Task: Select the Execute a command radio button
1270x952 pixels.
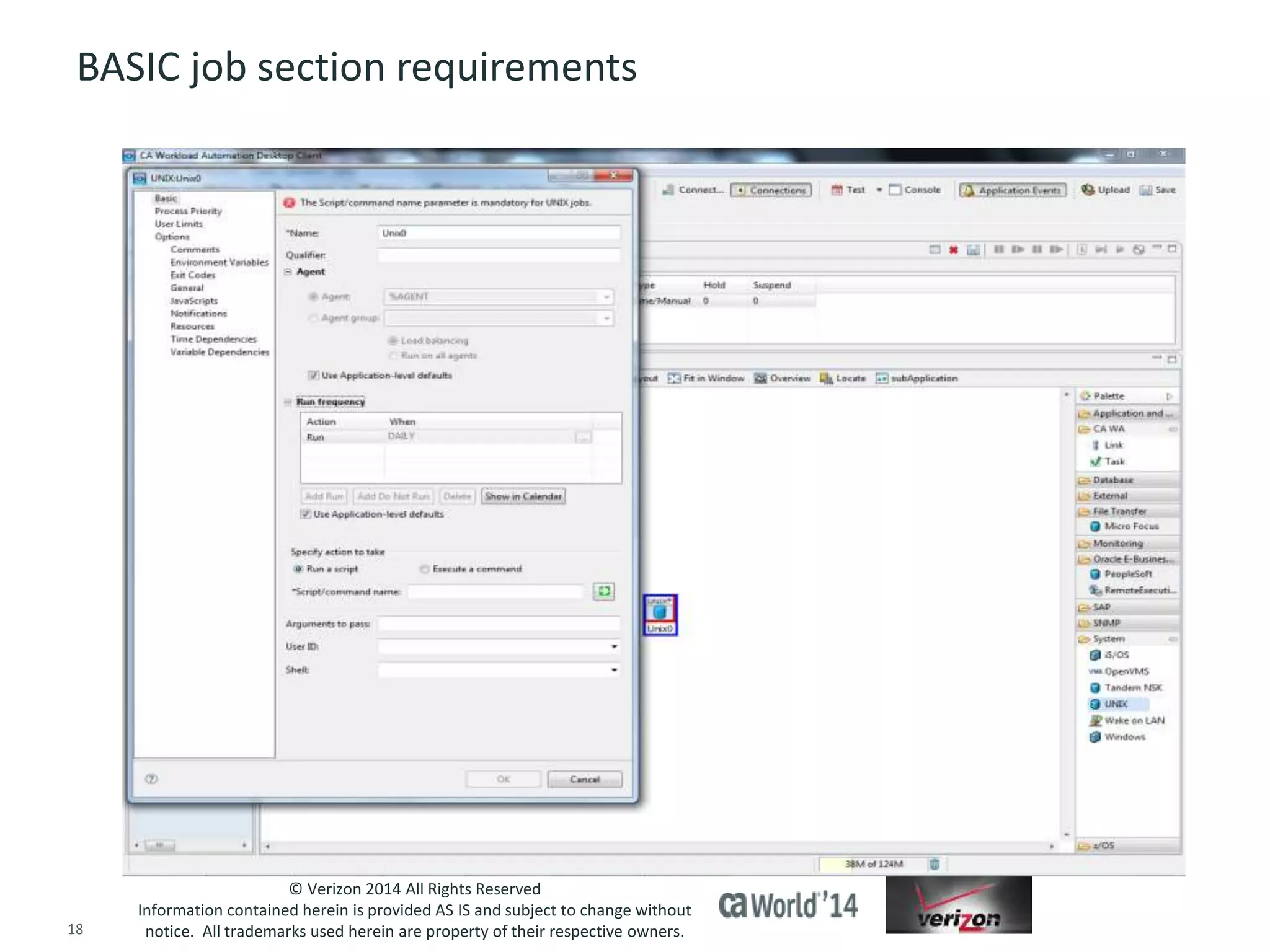Action: coord(424,569)
